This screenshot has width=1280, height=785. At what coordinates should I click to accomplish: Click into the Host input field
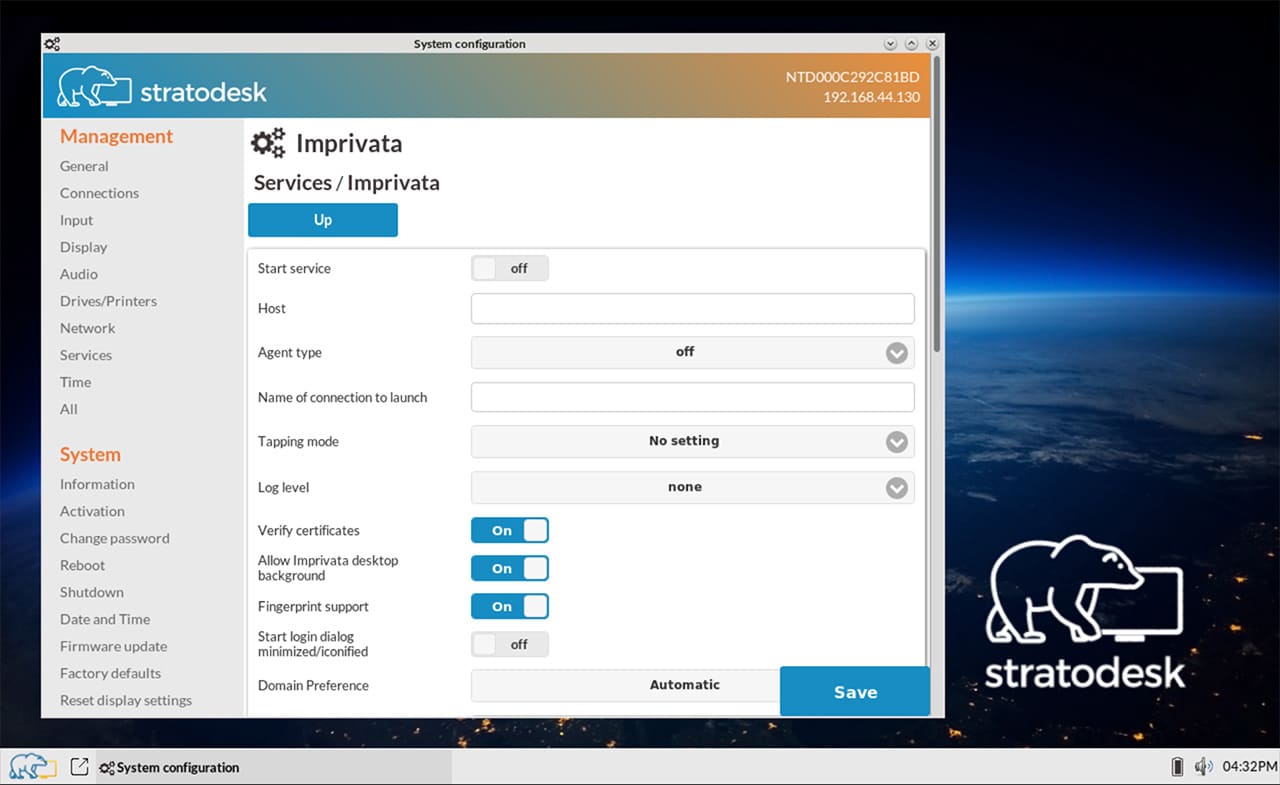point(692,308)
